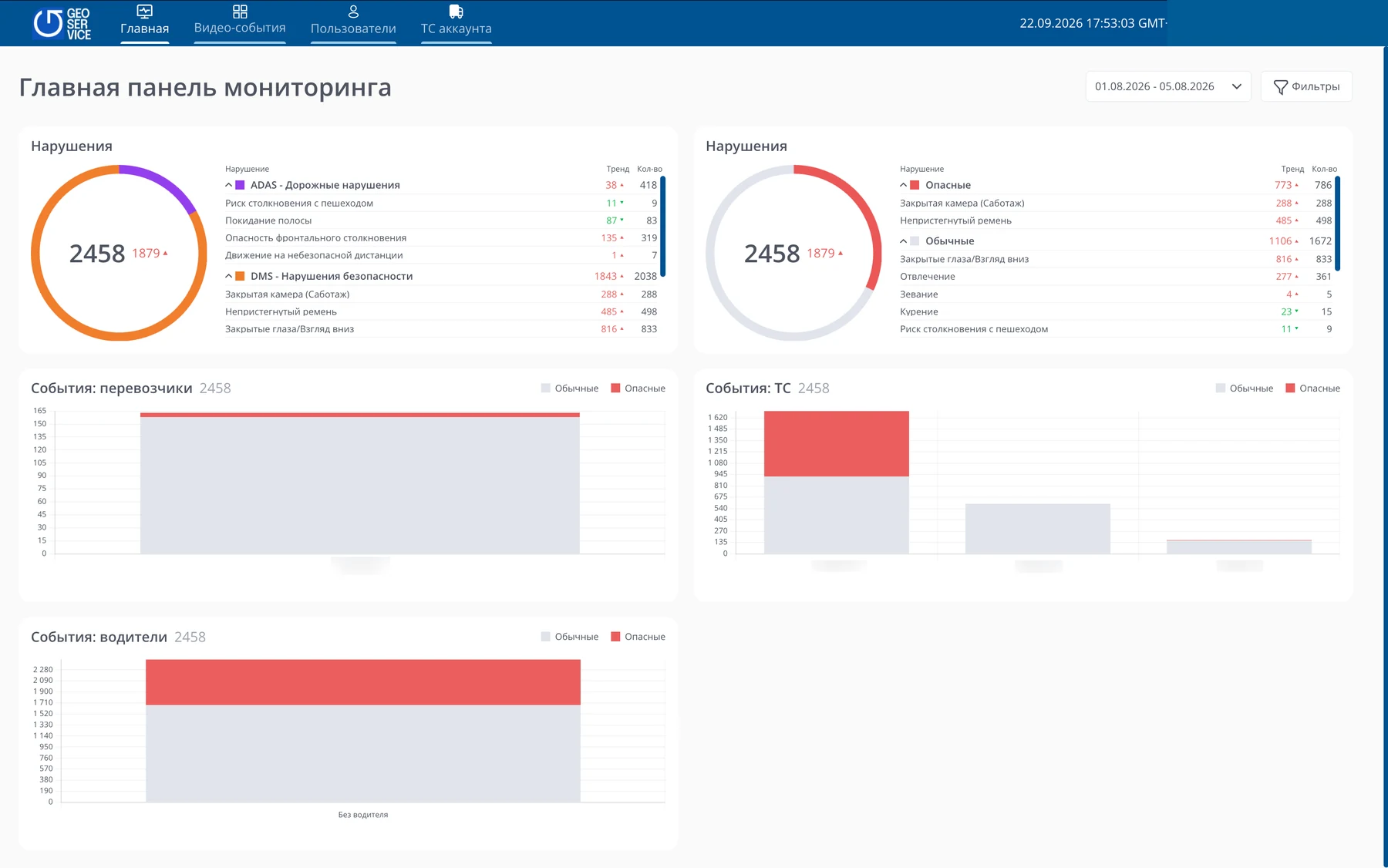Select Опасность фронтального столкновения row
This screenshot has width=1388, height=868.
[441, 238]
